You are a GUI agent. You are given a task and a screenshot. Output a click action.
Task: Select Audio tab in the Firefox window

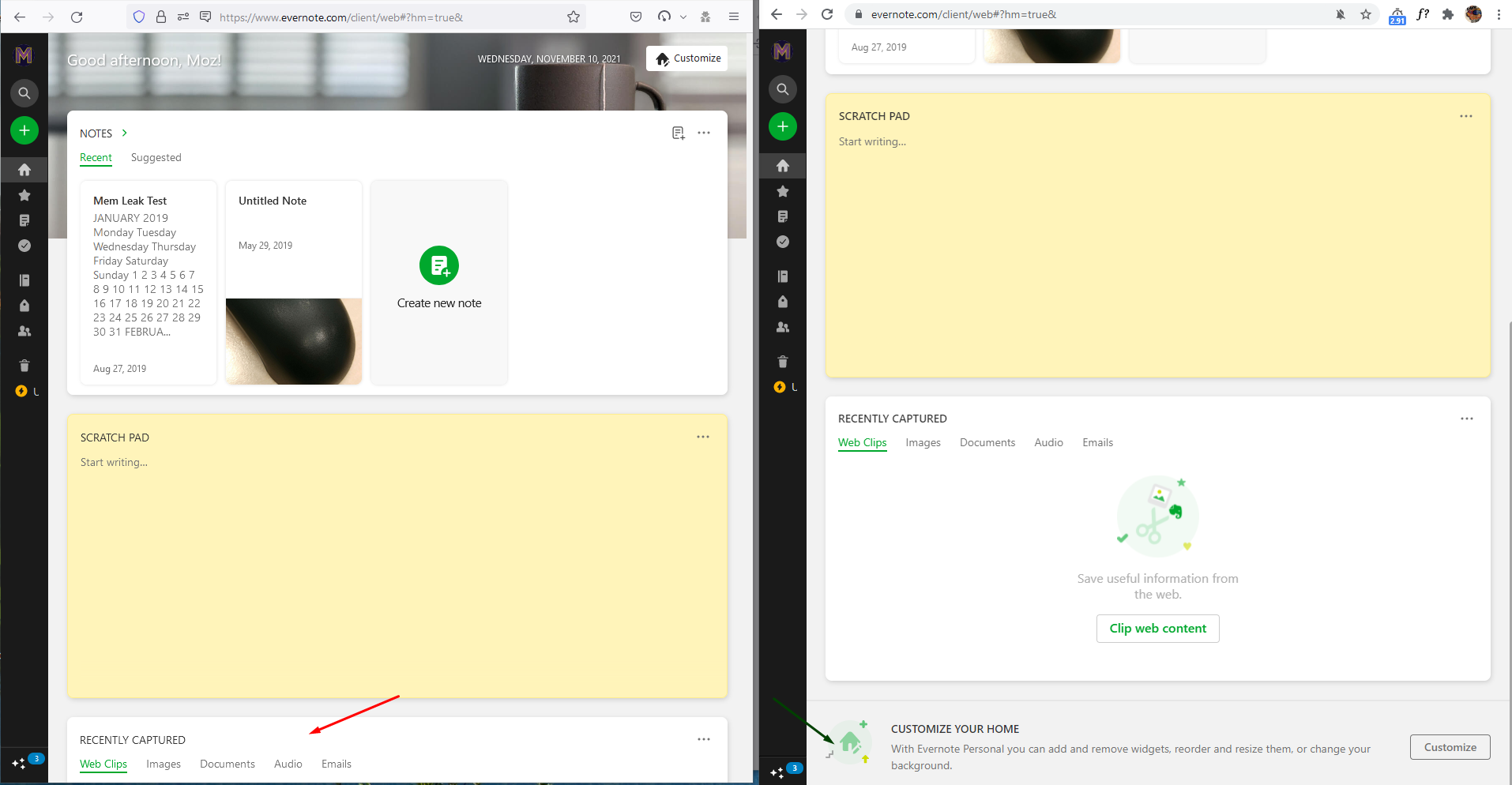(x=288, y=764)
